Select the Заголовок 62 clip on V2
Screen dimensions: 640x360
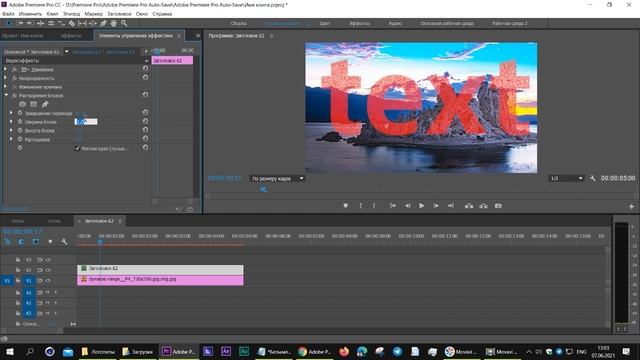pyautogui.click(x=160, y=269)
